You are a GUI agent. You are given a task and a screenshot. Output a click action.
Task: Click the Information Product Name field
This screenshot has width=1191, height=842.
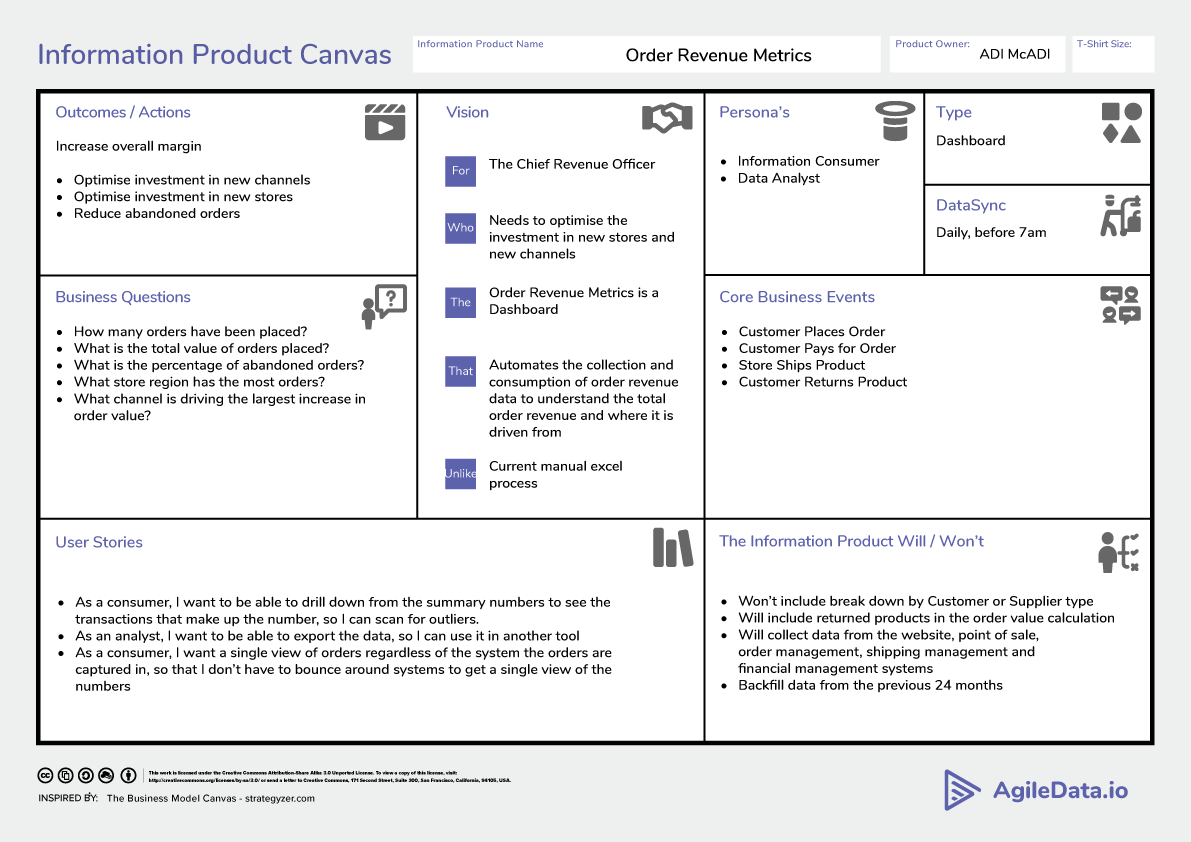click(646, 54)
